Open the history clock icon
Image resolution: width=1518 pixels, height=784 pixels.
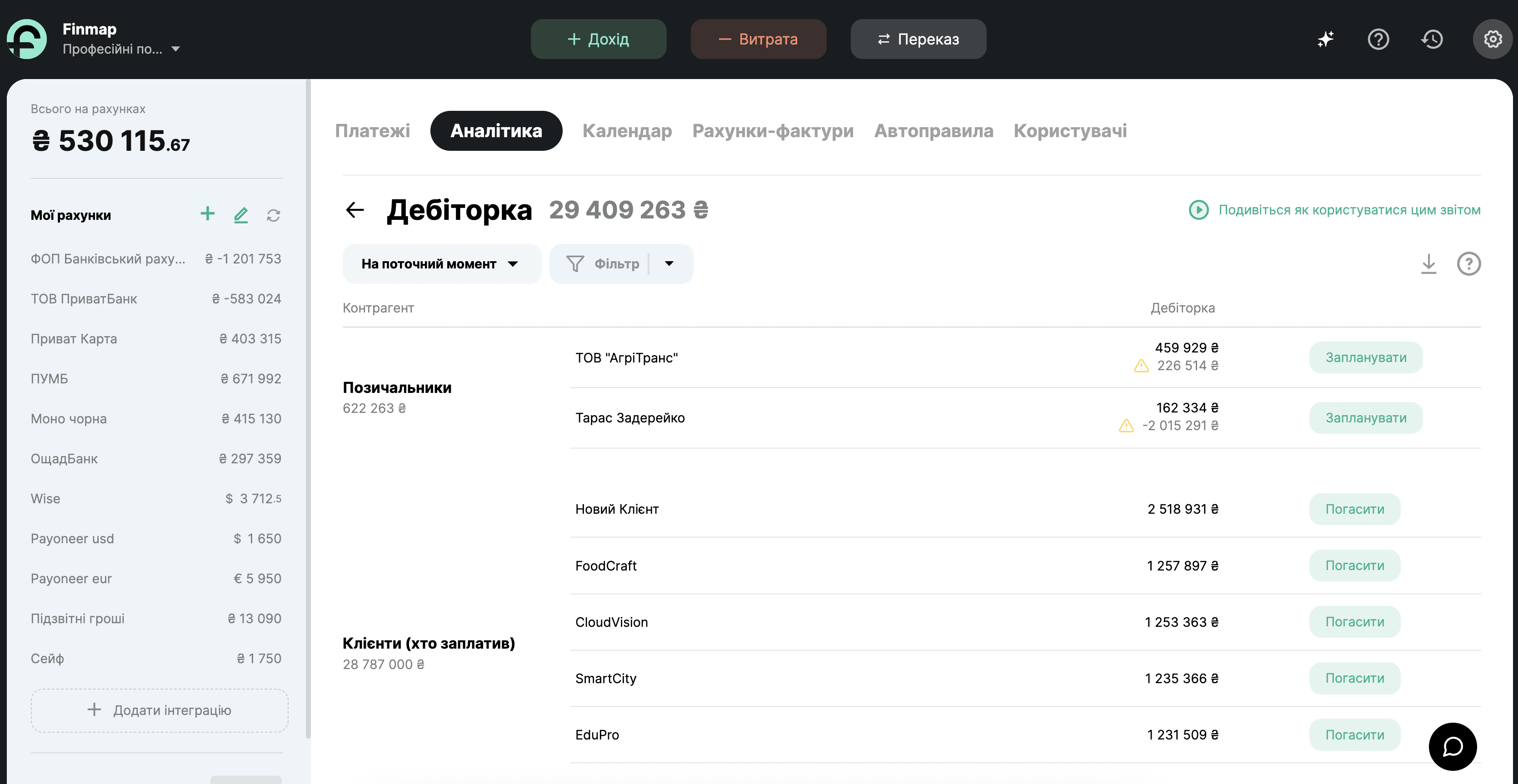1432,40
